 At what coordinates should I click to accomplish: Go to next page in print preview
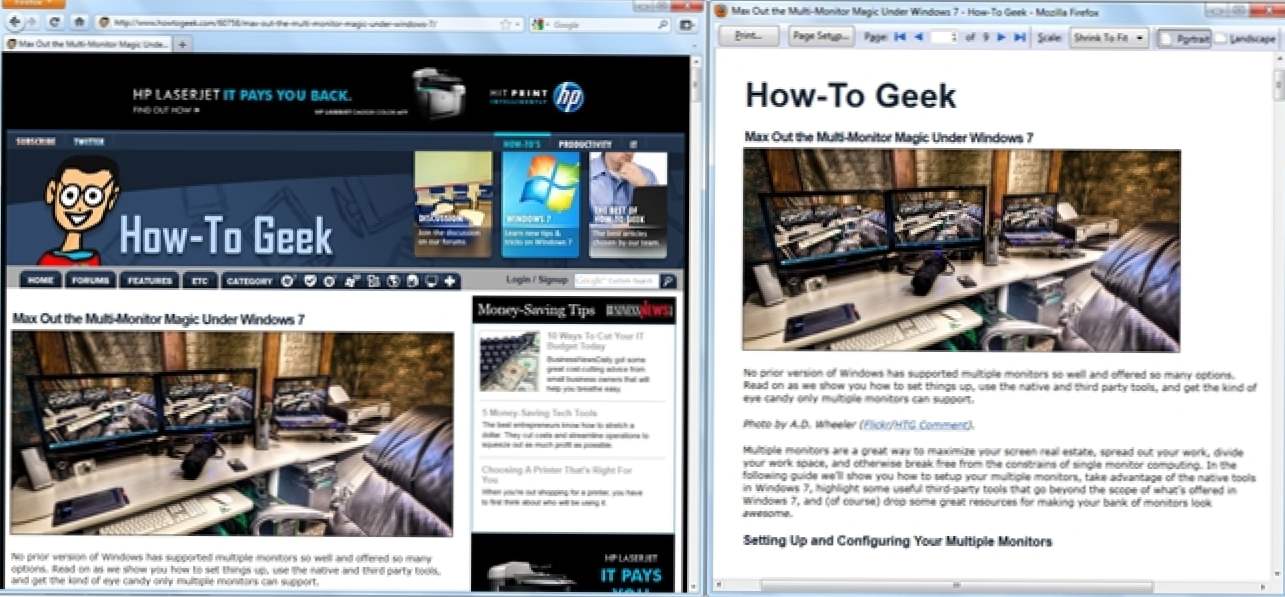coord(1002,37)
